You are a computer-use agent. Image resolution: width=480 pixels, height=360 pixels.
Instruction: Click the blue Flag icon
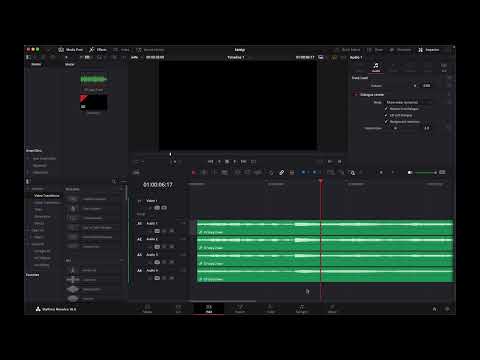303,172
